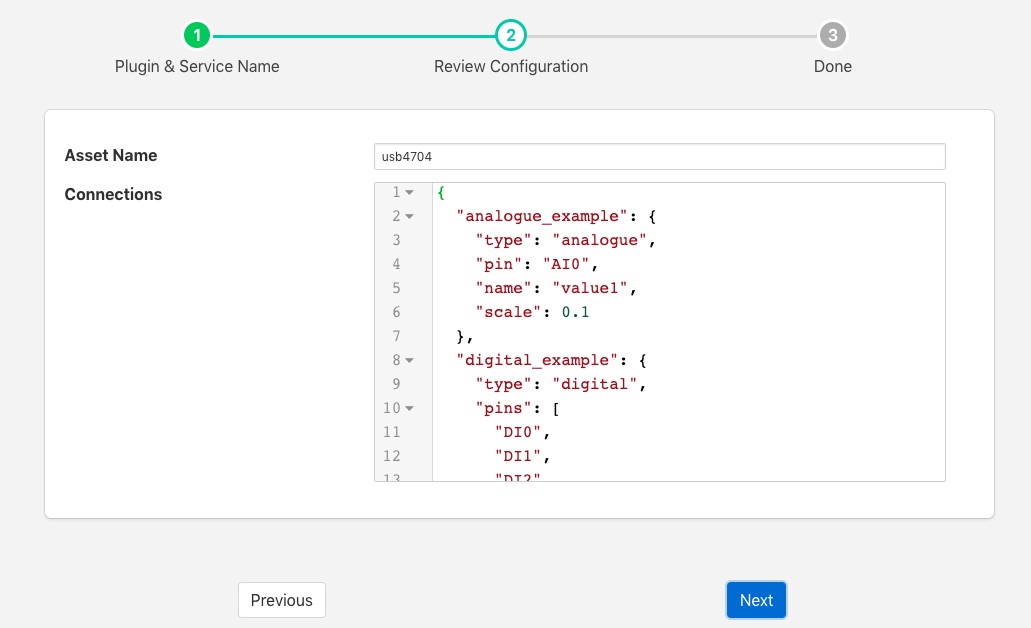1031x628 pixels.
Task: Click the "digital_example" key in the editor
Action: 528,360
